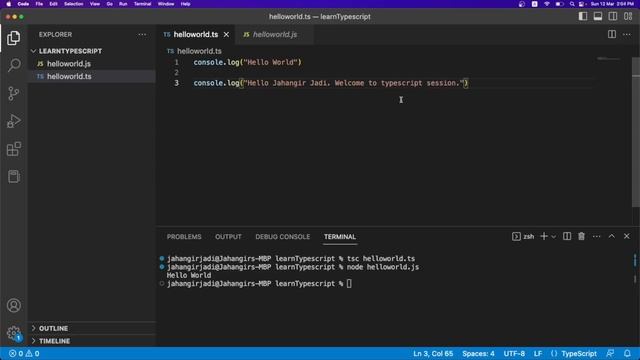
Task: Open terminal panel more actions ellipsis
Action: [x=596, y=236]
